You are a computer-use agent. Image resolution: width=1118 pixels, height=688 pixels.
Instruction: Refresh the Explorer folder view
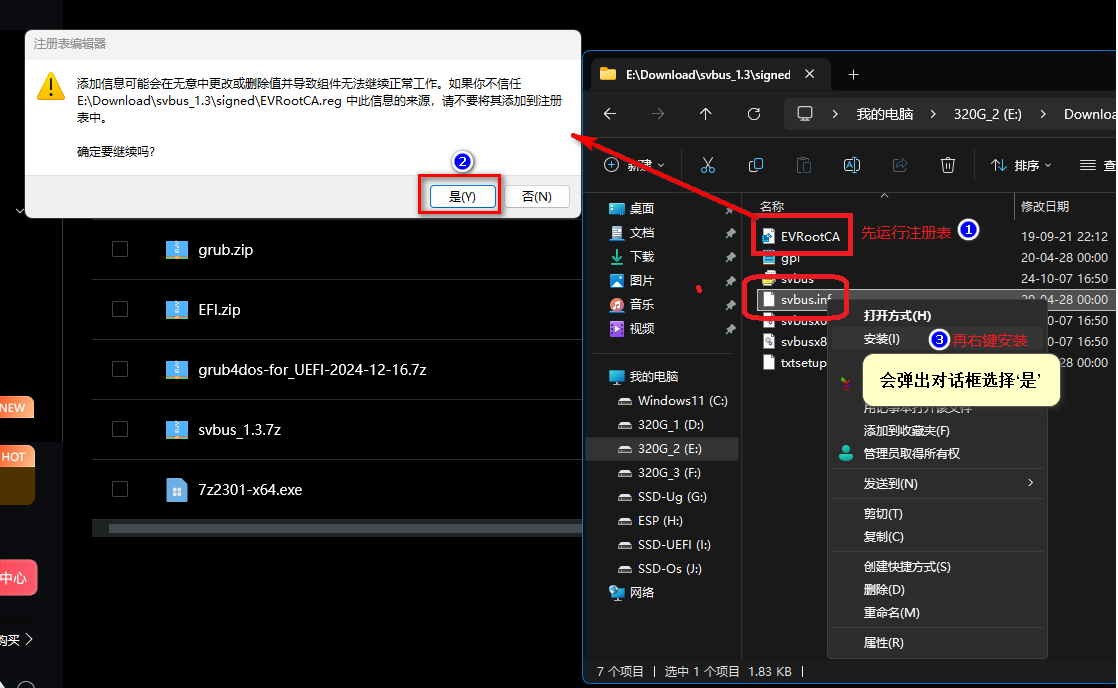click(x=754, y=114)
